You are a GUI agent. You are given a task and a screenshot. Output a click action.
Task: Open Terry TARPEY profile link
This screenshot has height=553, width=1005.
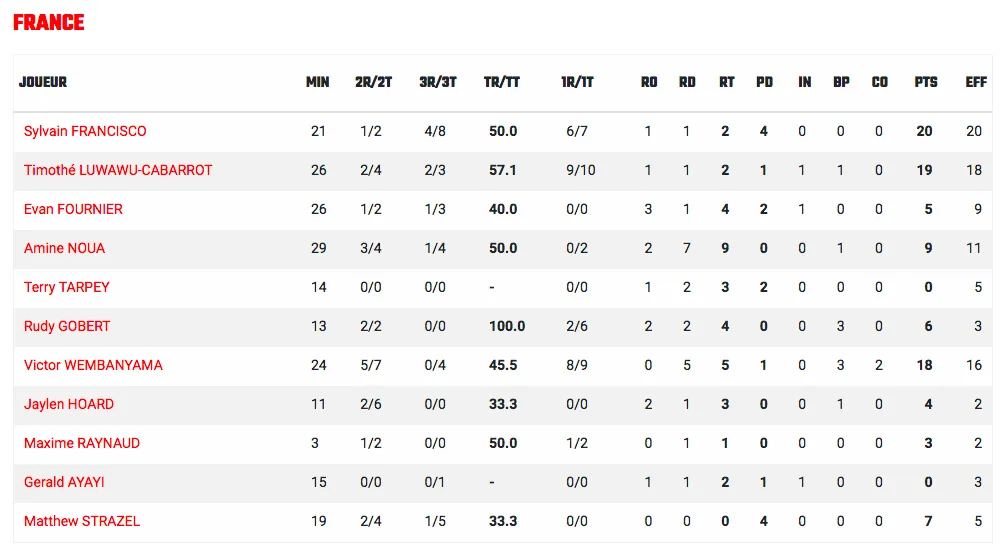67,288
